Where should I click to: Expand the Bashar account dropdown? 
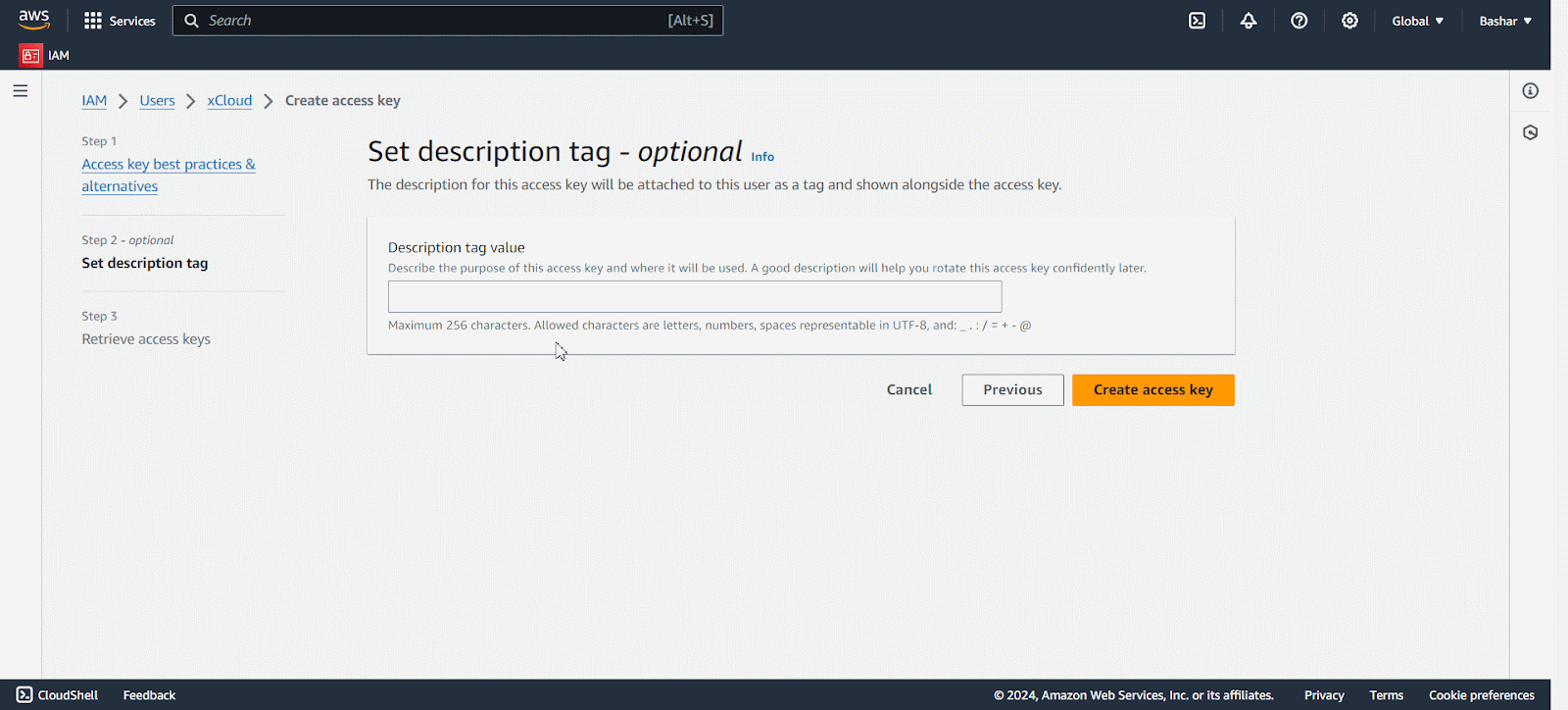(x=1505, y=21)
